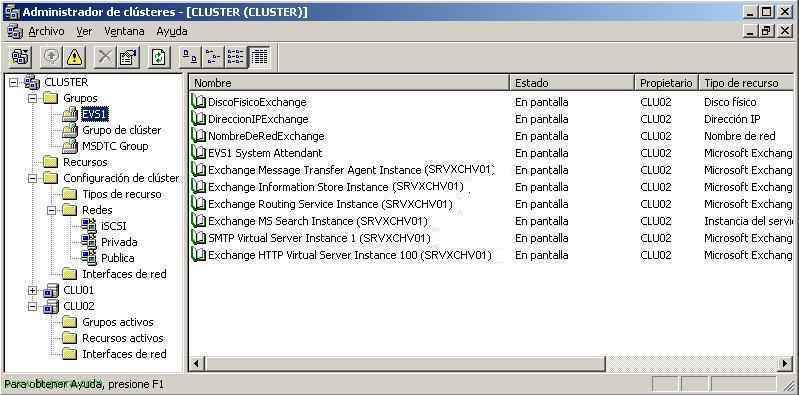Collapse the Configuración de clúster branch
The height and width of the screenshot is (395, 799).
click(33, 178)
